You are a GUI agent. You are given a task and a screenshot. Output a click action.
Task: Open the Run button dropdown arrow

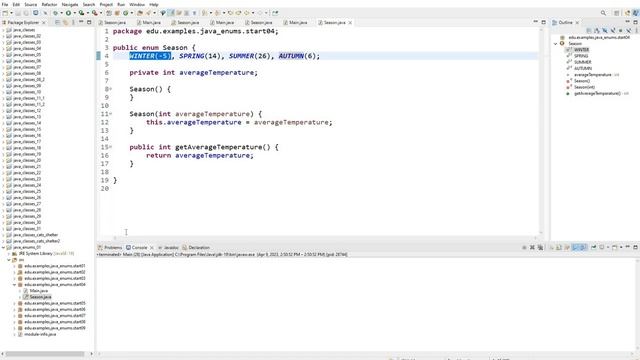[75, 13]
